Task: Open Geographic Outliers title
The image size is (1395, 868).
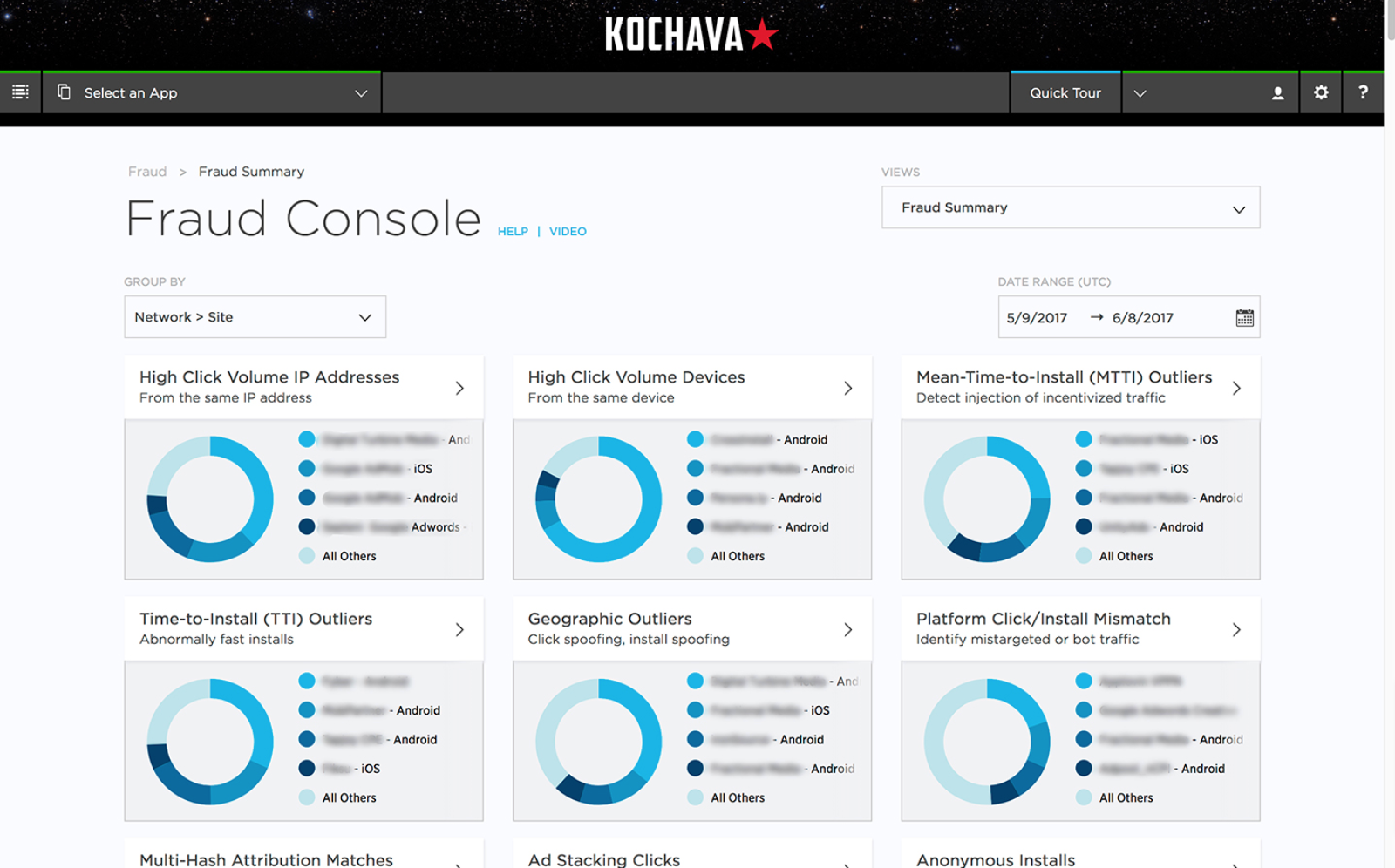Action: (x=609, y=619)
